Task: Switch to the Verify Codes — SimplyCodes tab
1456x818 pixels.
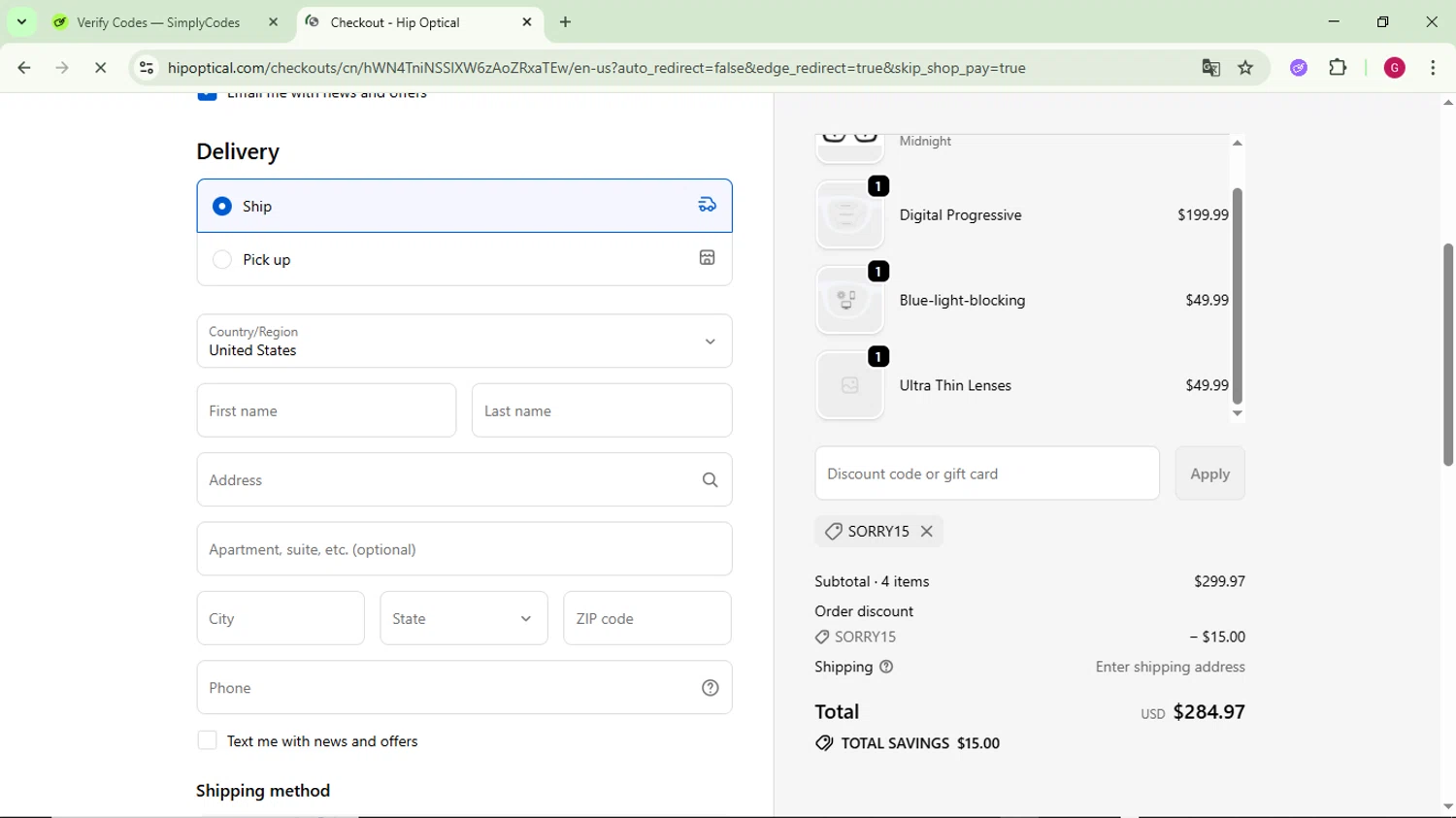Action: 158,22
